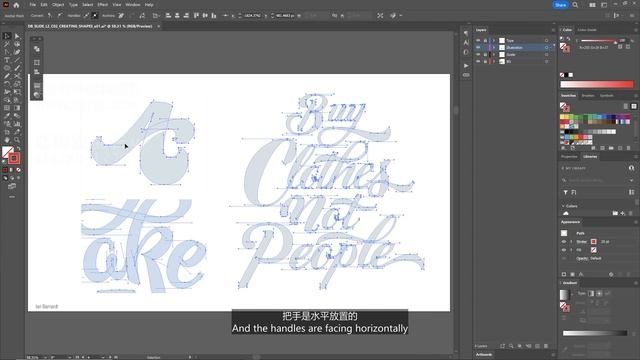Unlock the Guide layer
640x360 pixels.
485,54
